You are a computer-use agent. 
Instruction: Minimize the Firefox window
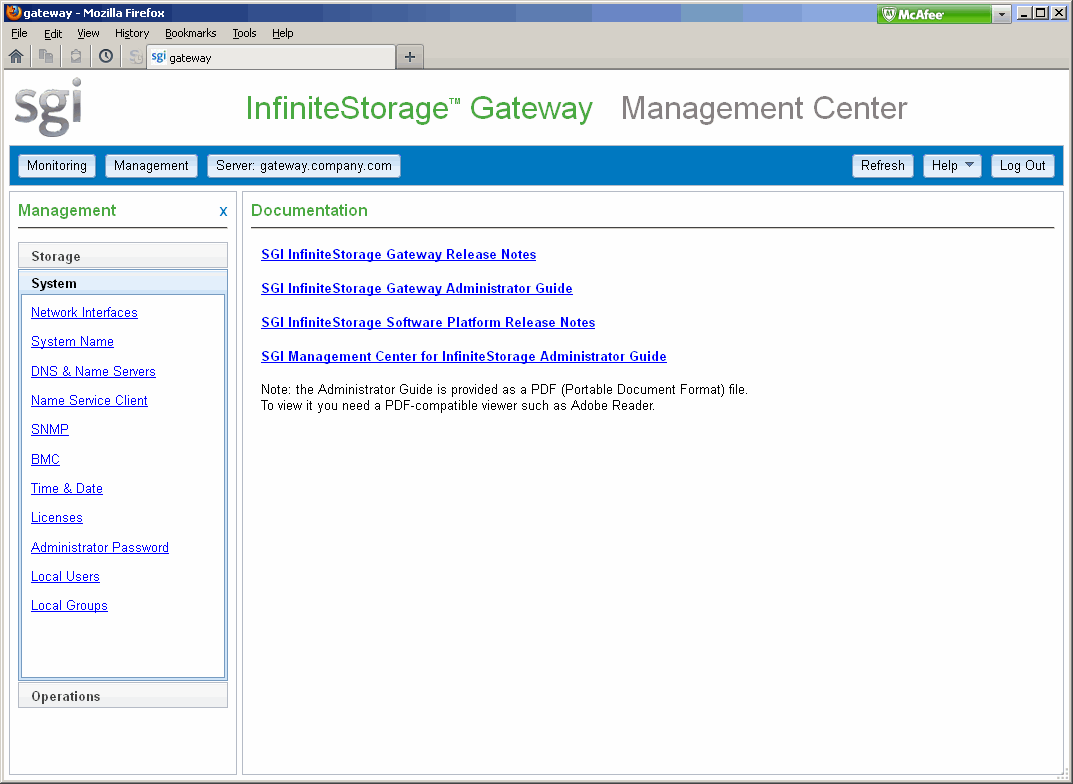[1024, 13]
